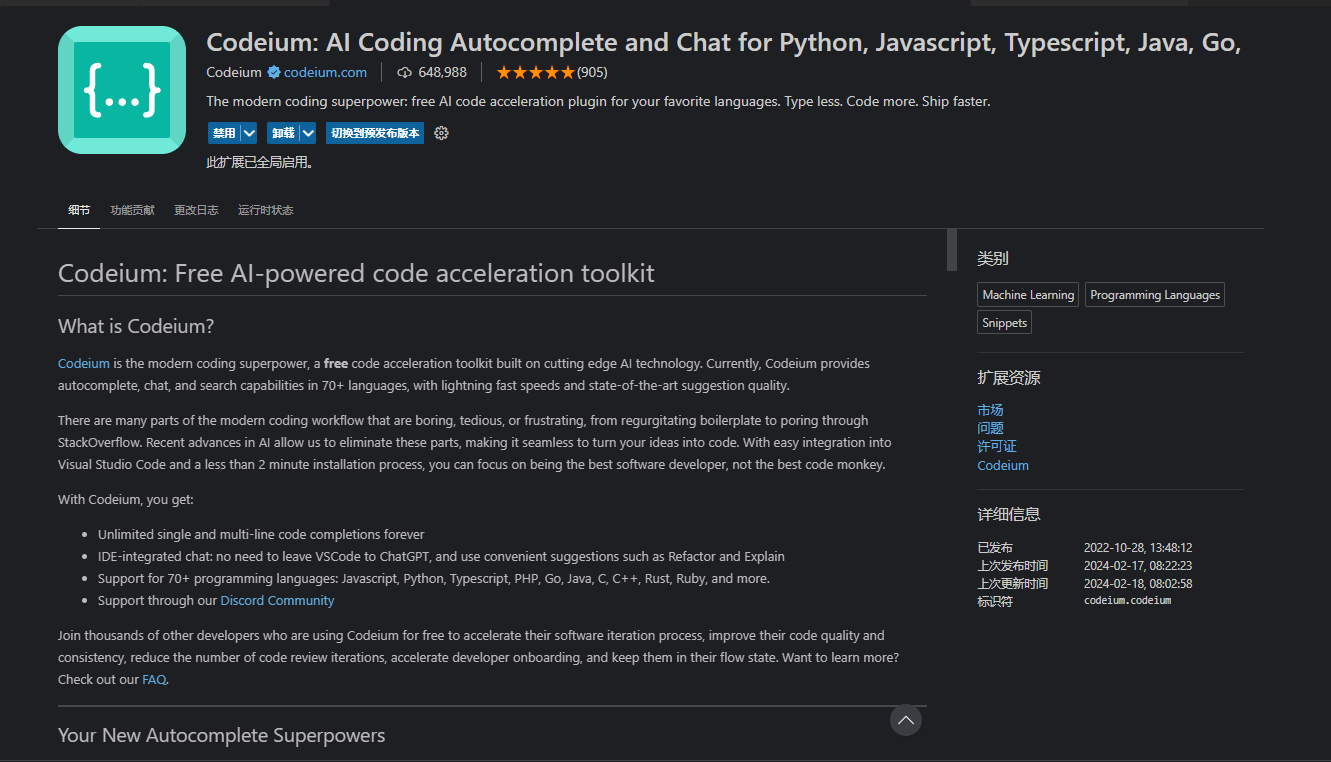
Task: Open the codeium.com publisher link
Action: point(325,72)
